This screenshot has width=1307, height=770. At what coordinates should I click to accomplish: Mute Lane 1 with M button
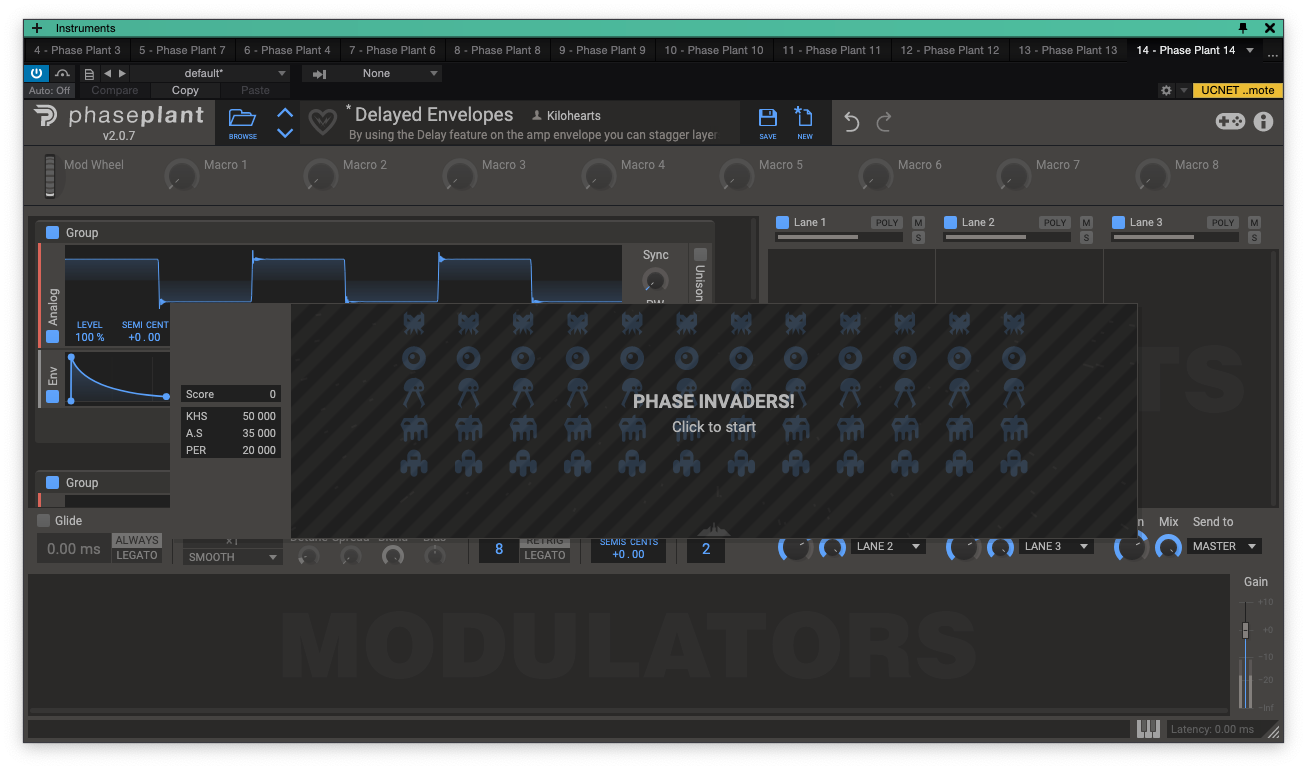point(918,222)
